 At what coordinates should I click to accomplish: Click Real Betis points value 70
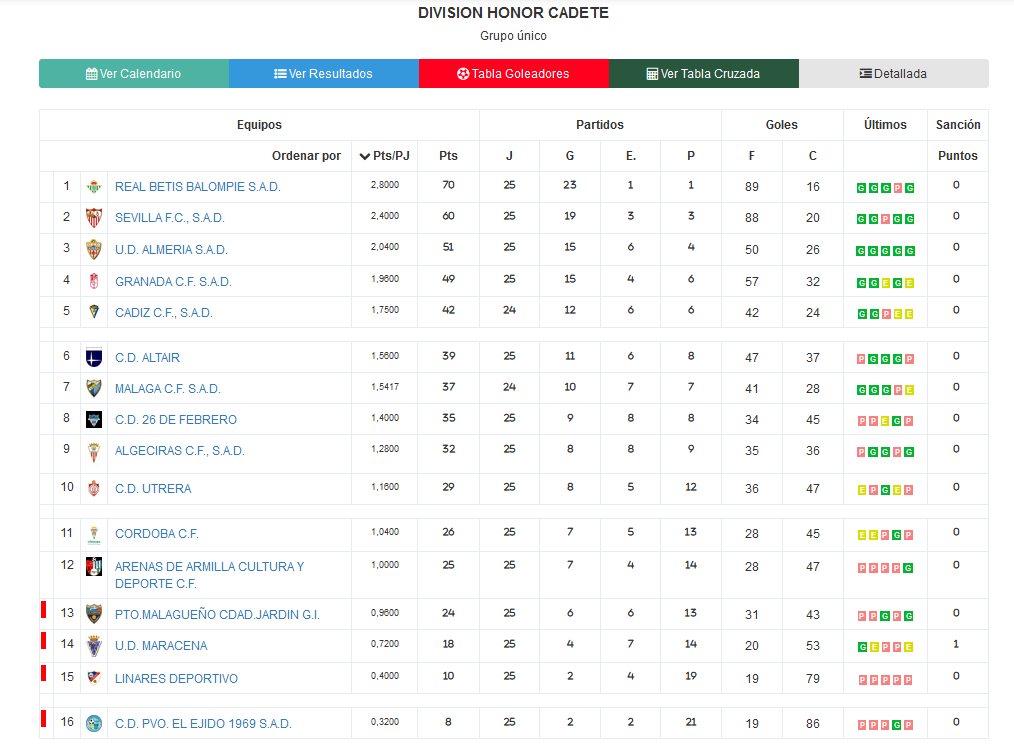click(448, 185)
